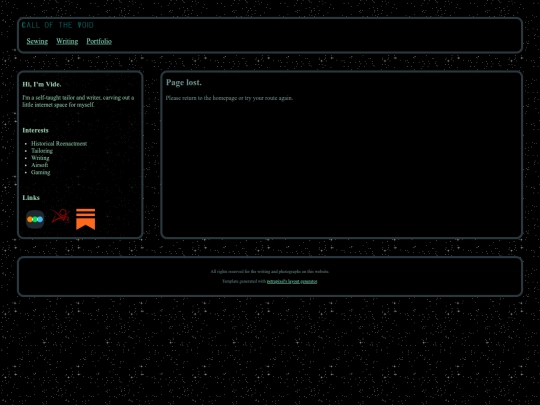Open the Portfolio nav link
Viewport: 540px width, 405px height.
point(99,41)
